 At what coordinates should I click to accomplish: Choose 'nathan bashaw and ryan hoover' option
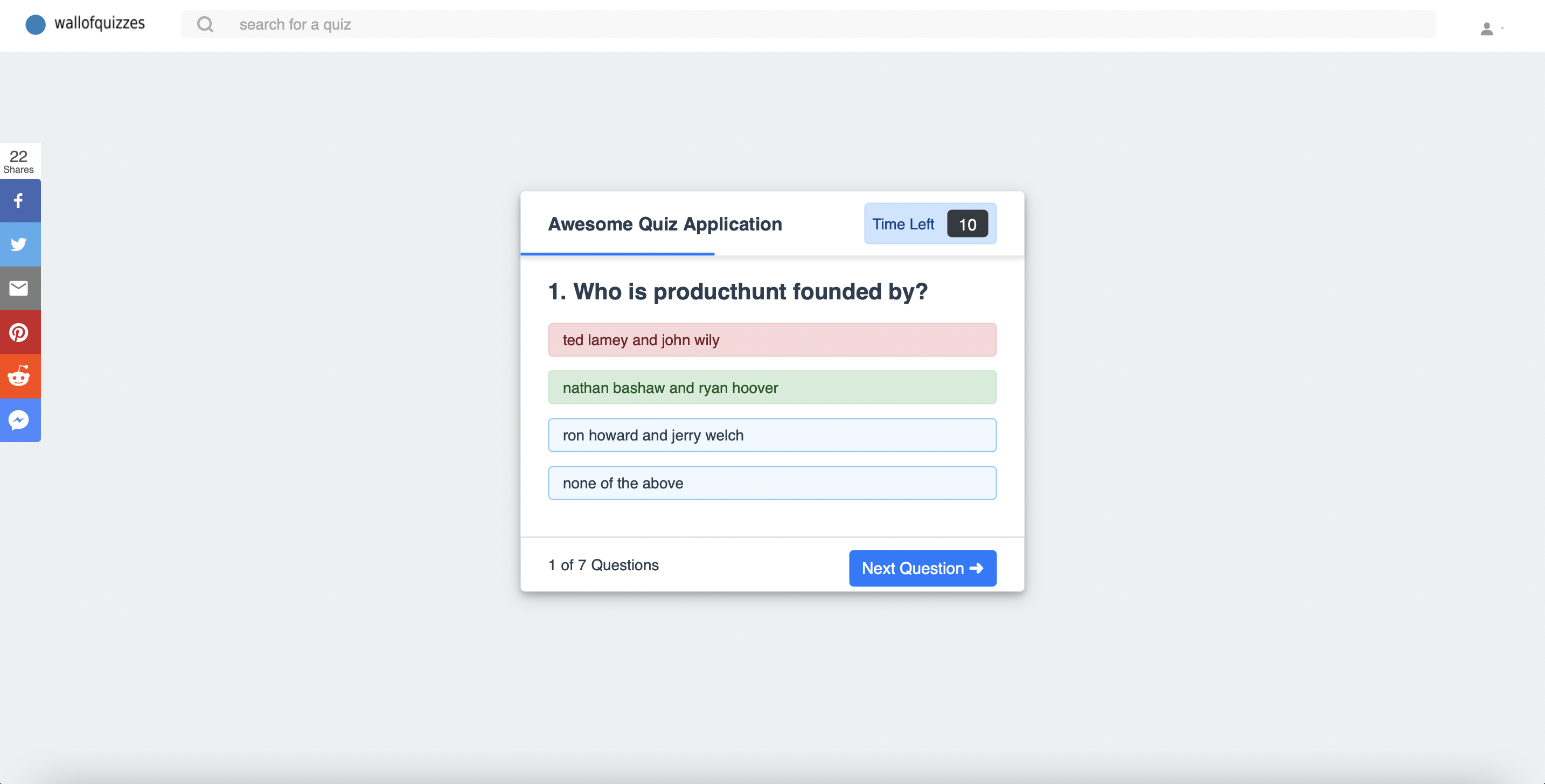[772, 387]
